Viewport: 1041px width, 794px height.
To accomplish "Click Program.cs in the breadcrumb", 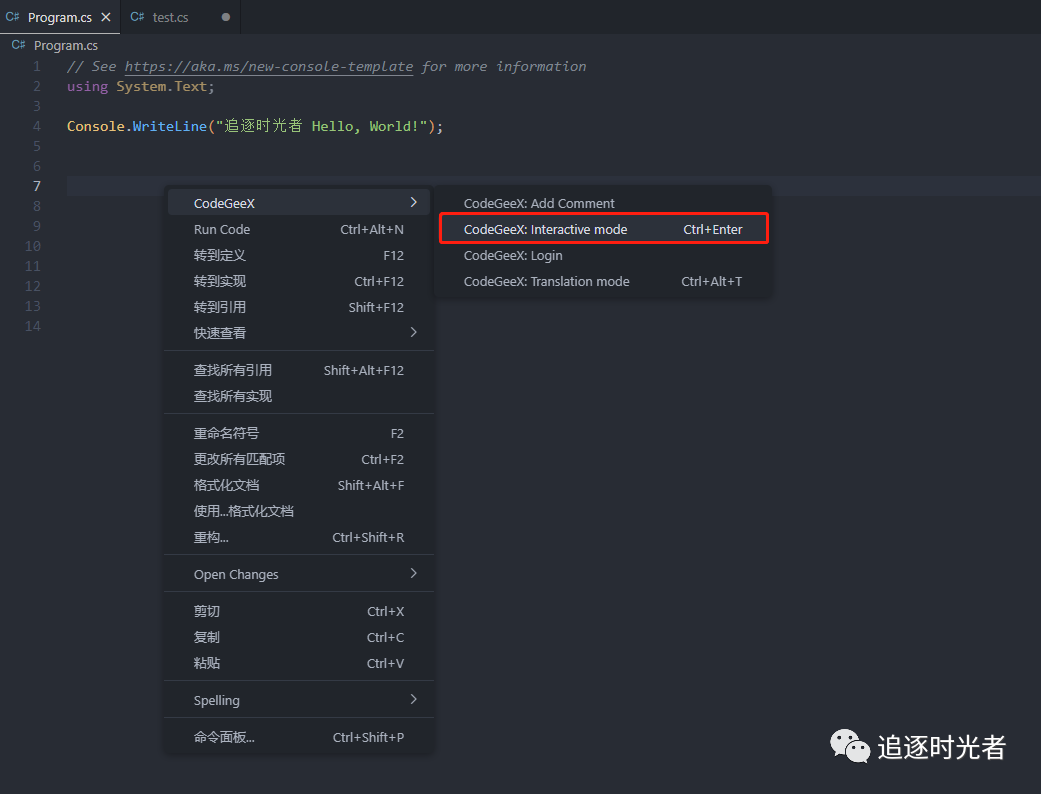I will [66, 45].
